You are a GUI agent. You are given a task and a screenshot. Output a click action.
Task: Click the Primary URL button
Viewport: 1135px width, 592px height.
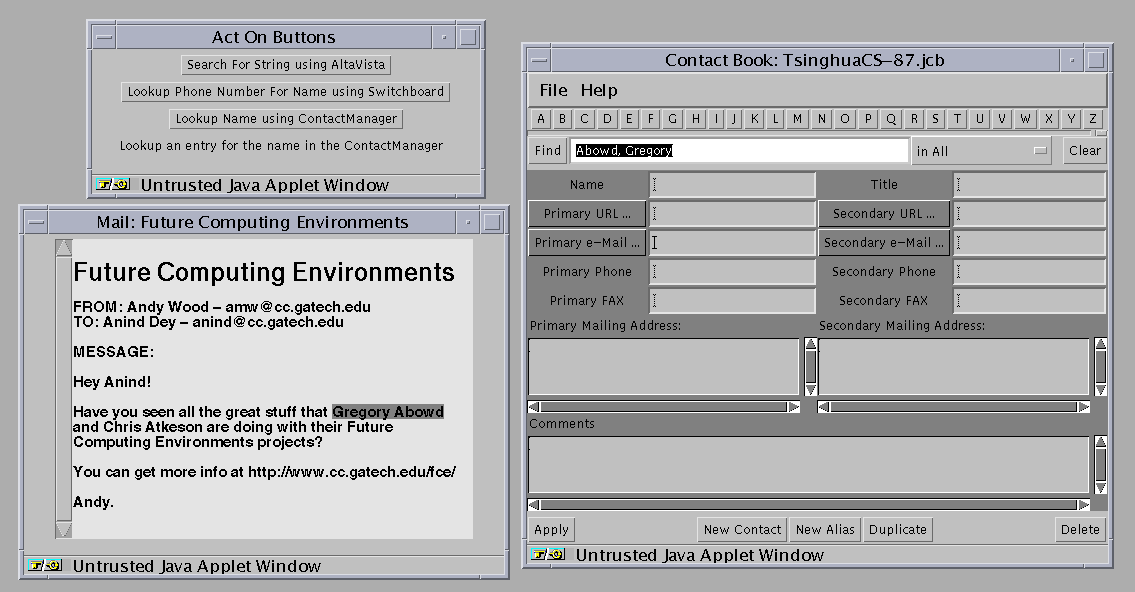pos(587,213)
